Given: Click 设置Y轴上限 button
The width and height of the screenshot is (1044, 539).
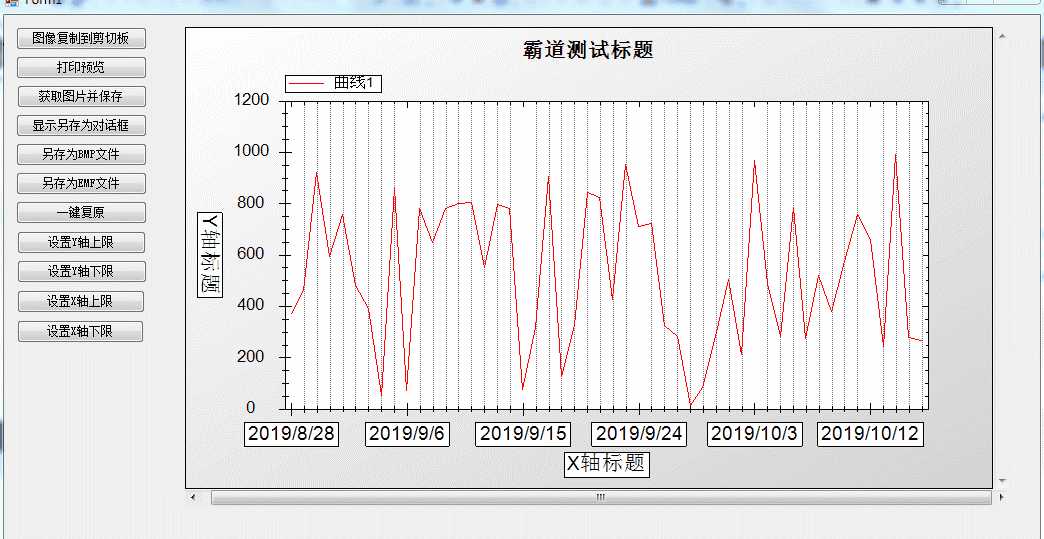Looking at the screenshot, I should [x=81, y=242].
